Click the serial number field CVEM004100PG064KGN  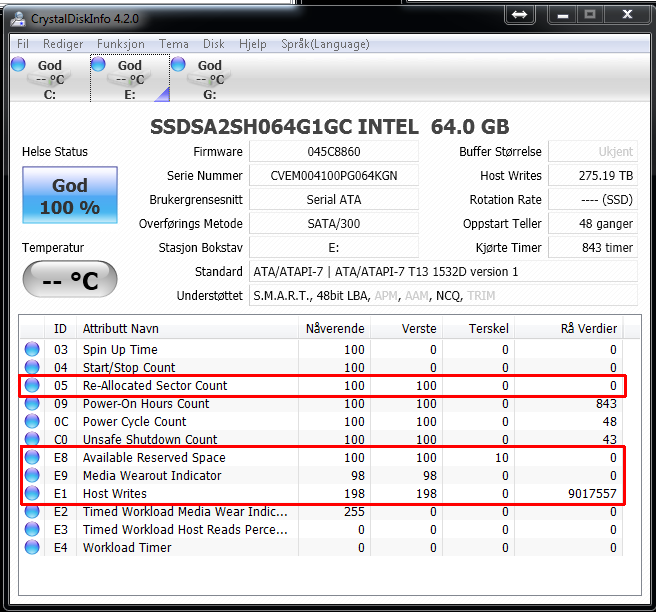click(x=334, y=176)
